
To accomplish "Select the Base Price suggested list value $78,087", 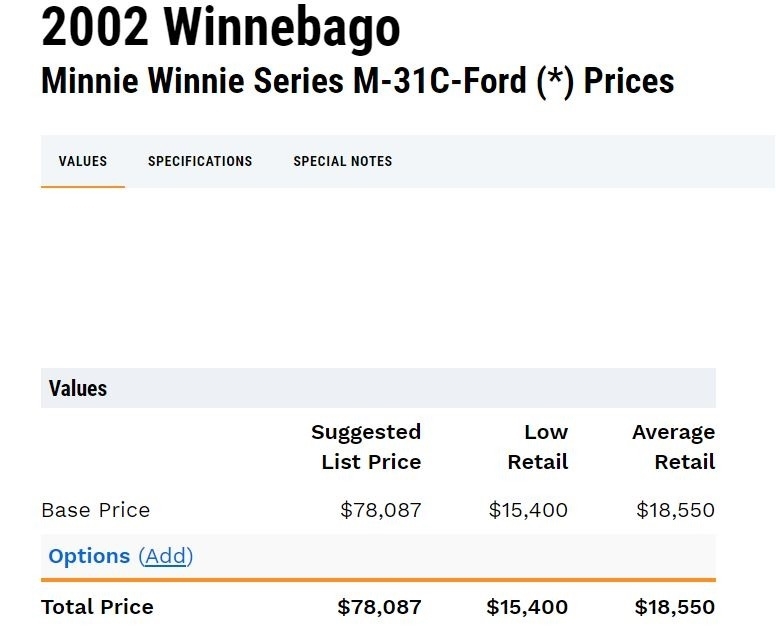I will (x=381, y=510).
